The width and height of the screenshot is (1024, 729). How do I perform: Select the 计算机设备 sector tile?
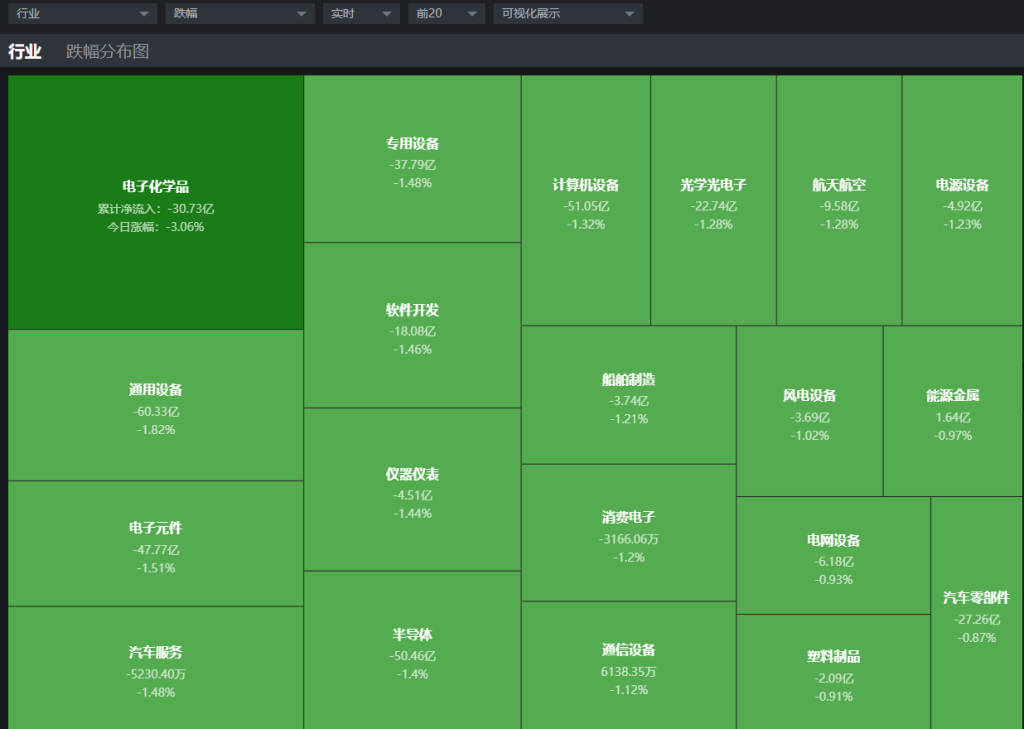coord(586,201)
